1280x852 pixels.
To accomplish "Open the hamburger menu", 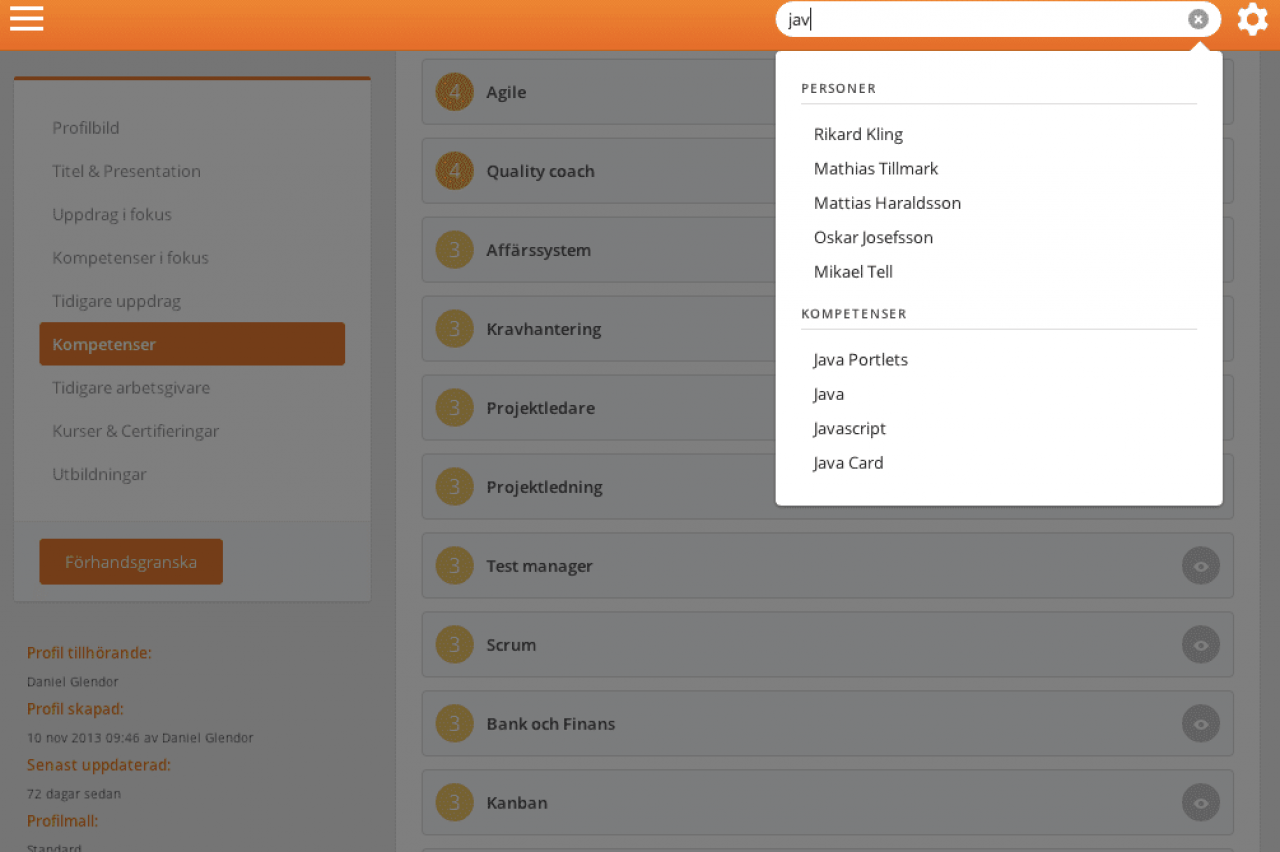I will tap(26, 18).
